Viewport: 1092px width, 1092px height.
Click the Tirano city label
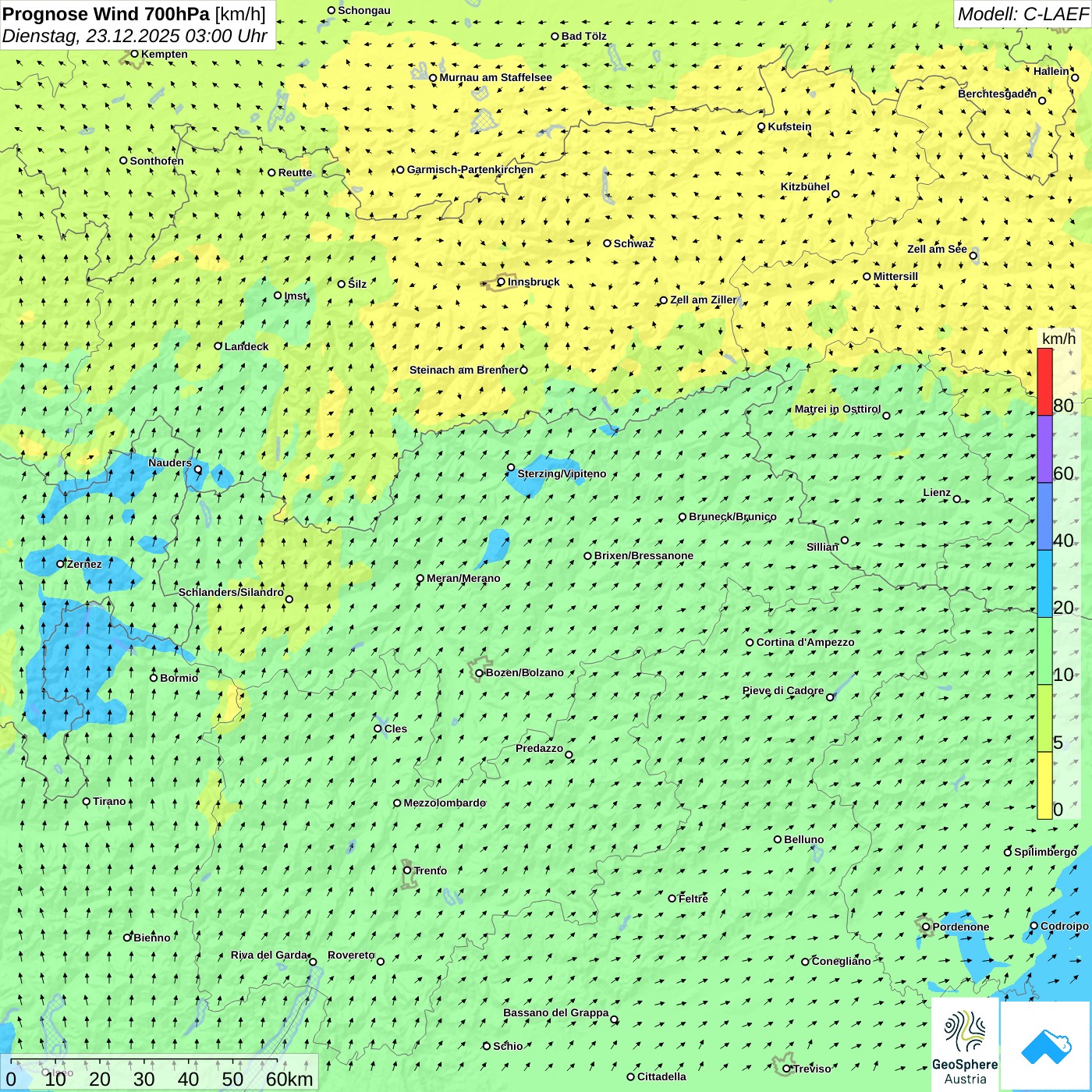click(x=109, y=801)
